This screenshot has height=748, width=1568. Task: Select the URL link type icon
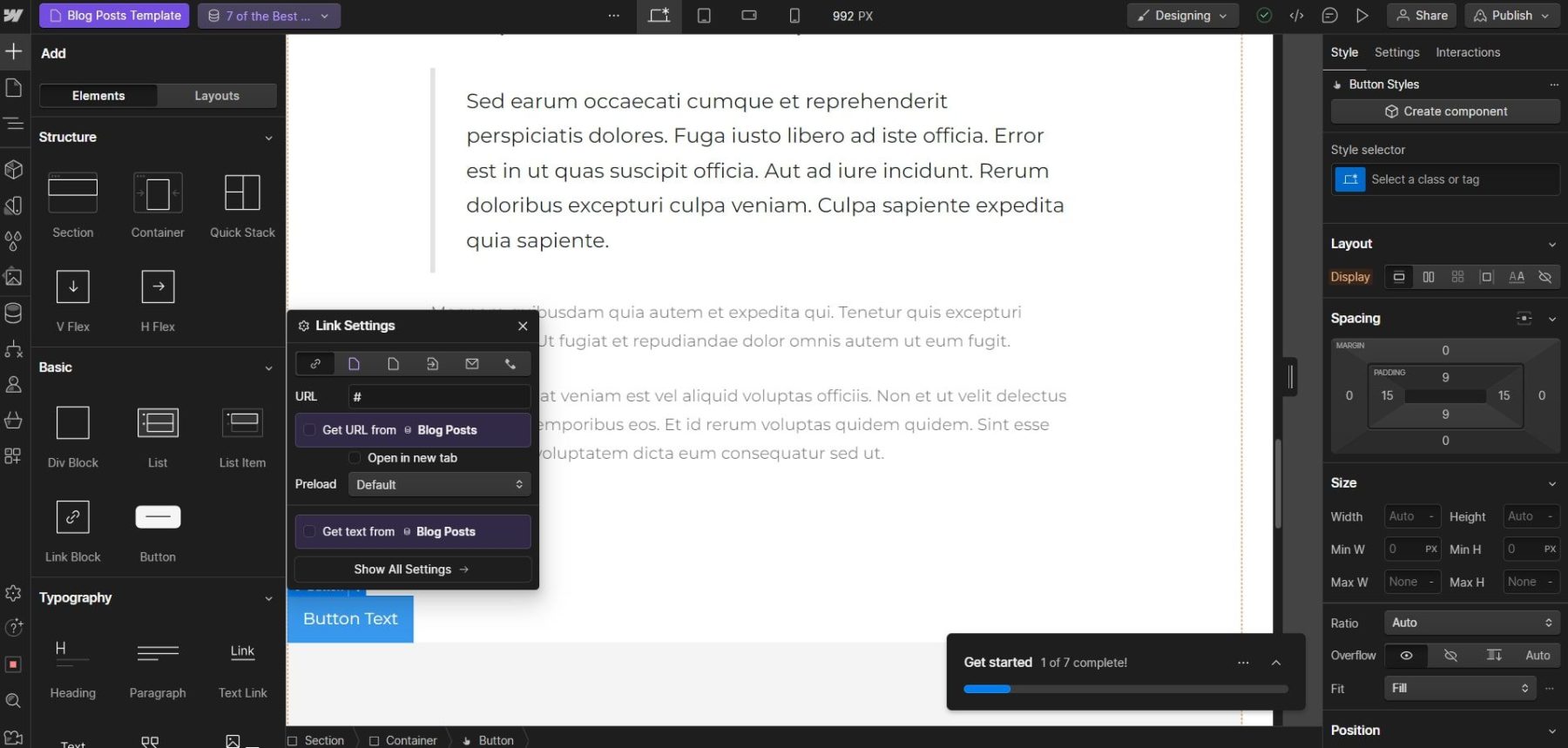click(315, 364)
